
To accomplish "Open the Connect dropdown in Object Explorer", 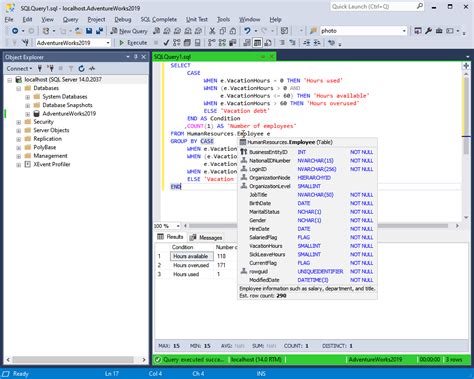I will pos(19,69).
